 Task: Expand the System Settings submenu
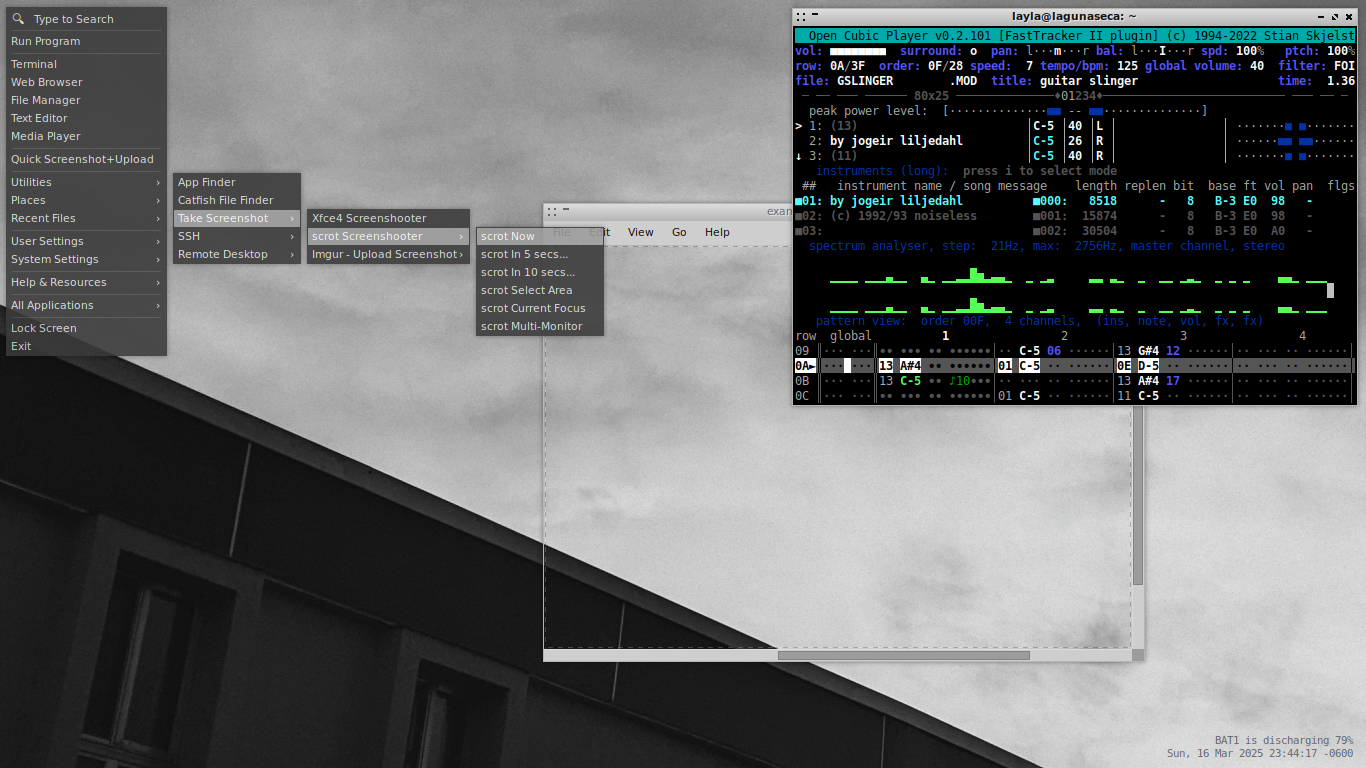pyautogui.click(x=86, y=259)
